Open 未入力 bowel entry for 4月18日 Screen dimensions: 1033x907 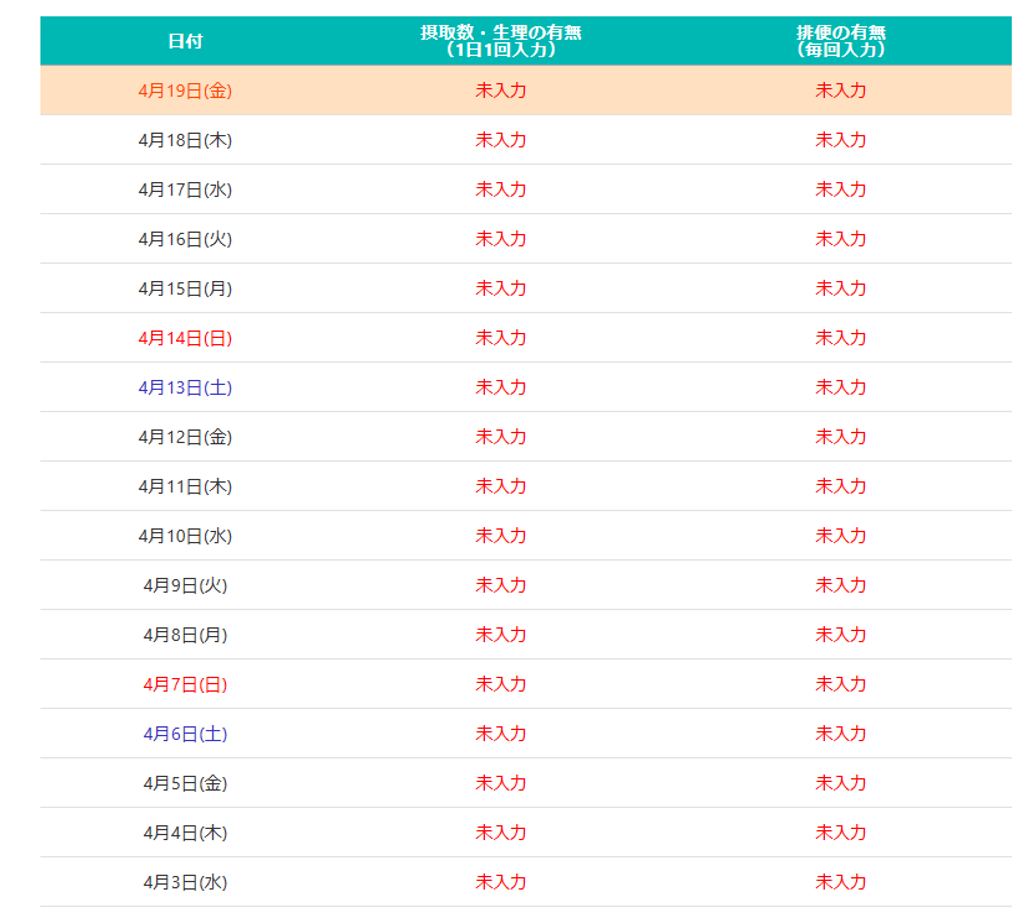tap(841, 140)
